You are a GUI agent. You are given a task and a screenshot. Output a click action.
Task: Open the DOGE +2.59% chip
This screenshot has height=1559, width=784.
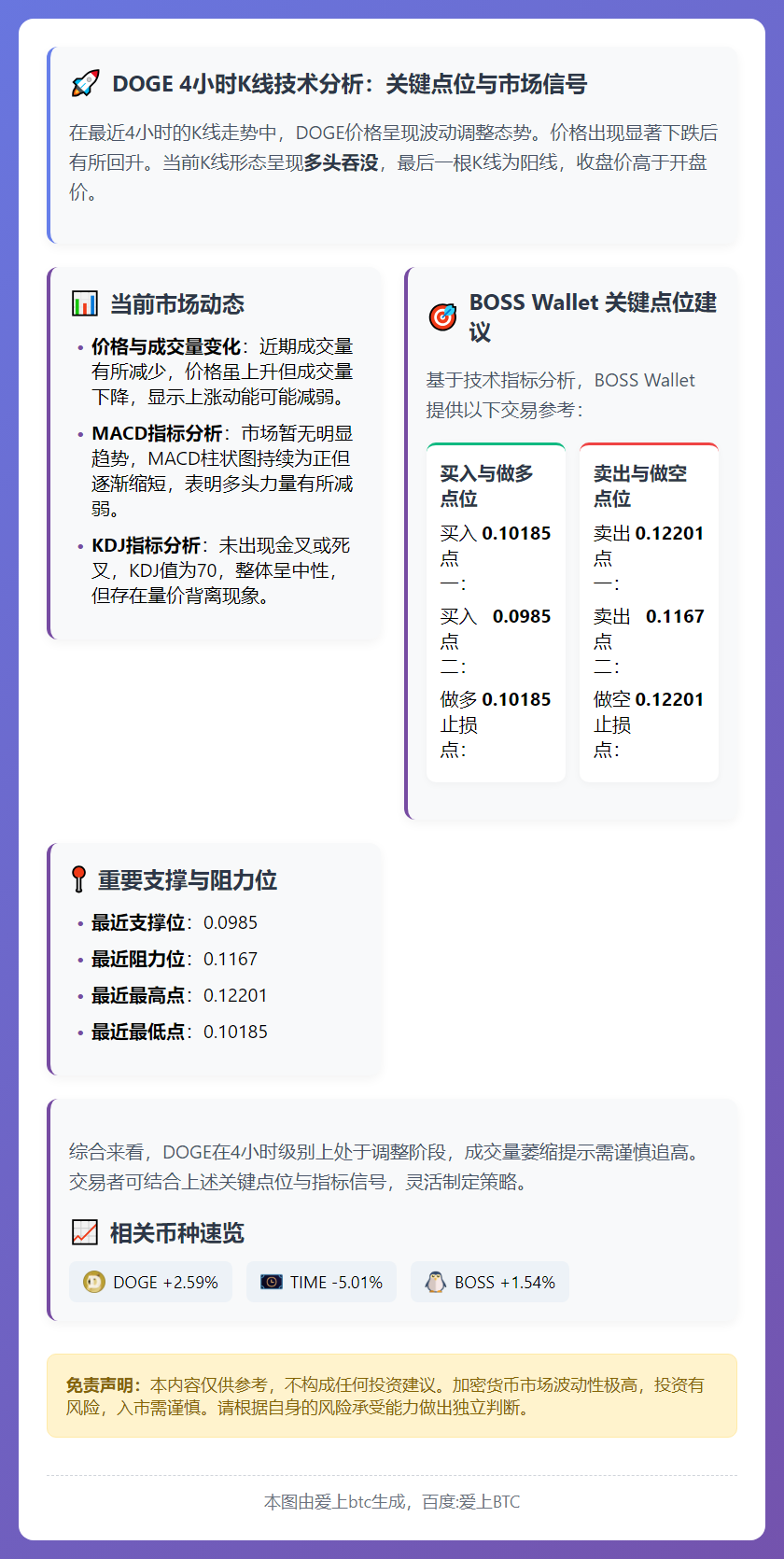coord(150,1282)
